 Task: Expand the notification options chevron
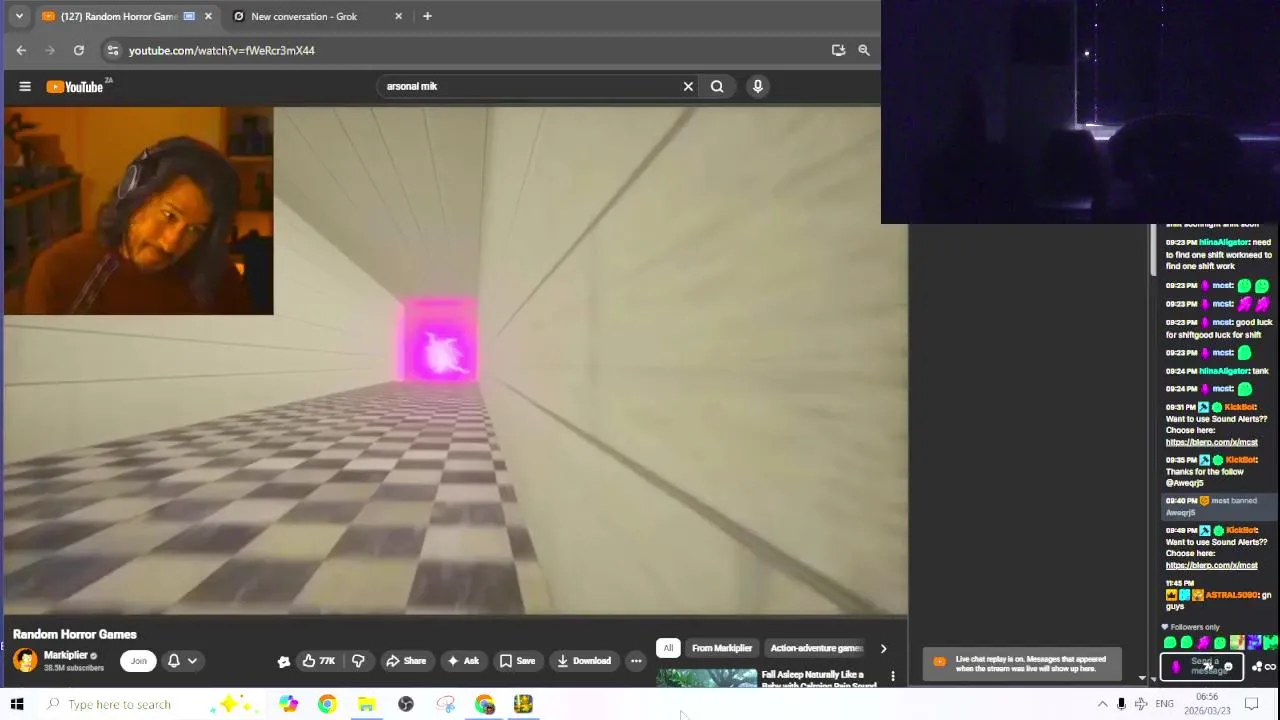[192, 661]
